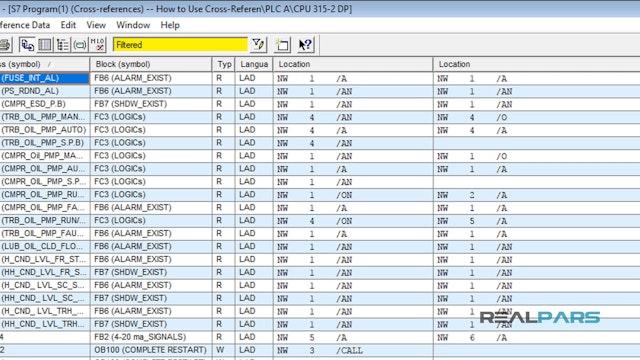Click the Langua column header
Viewport: 640px width, 360px height.
[254, 64]
